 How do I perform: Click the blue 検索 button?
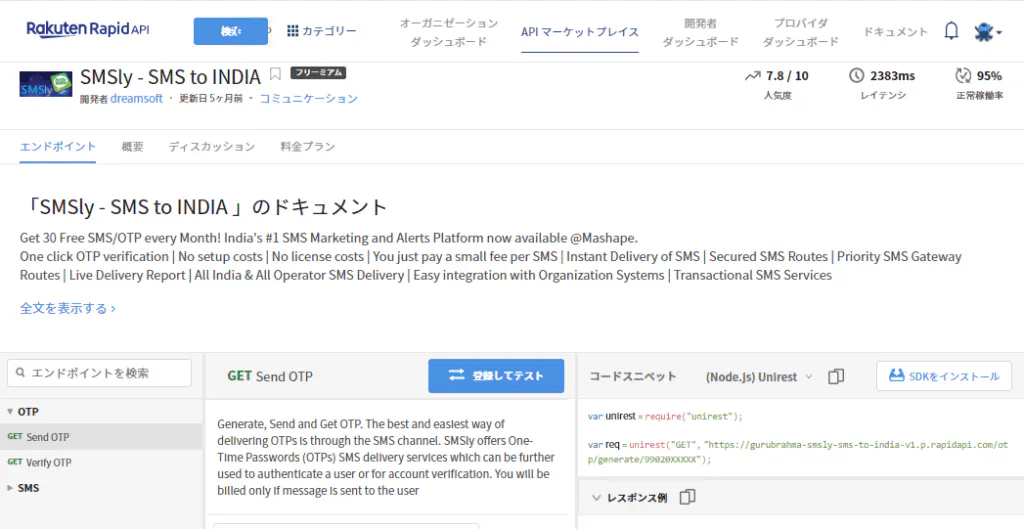point(231,31)
